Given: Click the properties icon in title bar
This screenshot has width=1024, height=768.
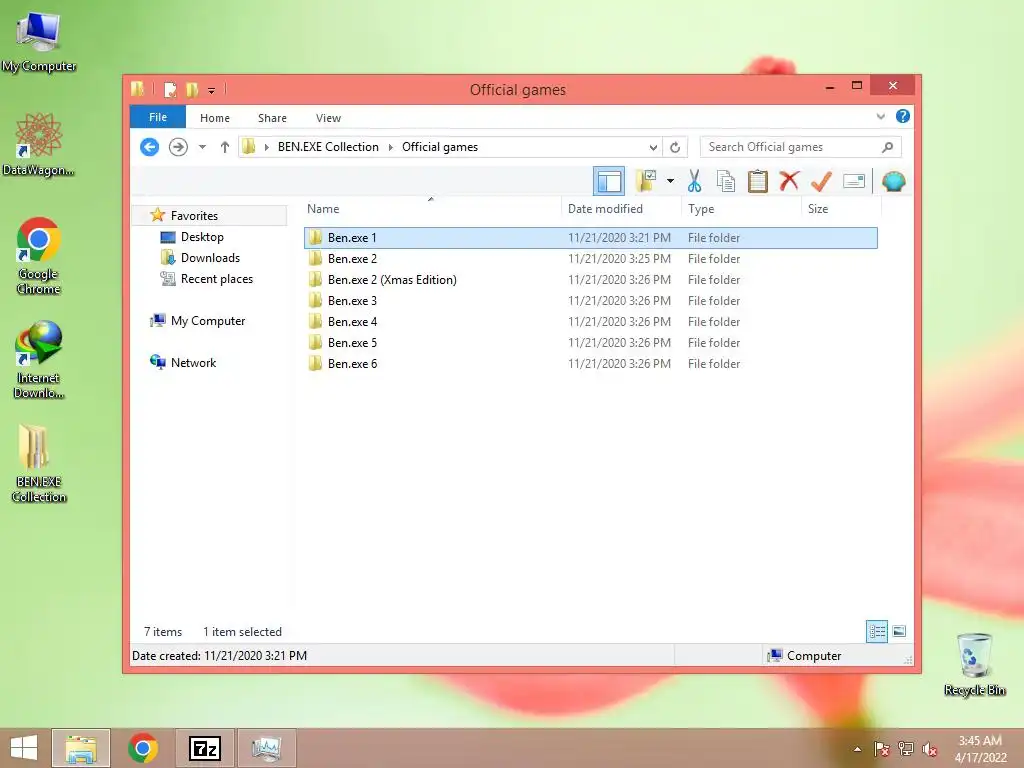Looking at the screenshot, I should click(170, 89).
